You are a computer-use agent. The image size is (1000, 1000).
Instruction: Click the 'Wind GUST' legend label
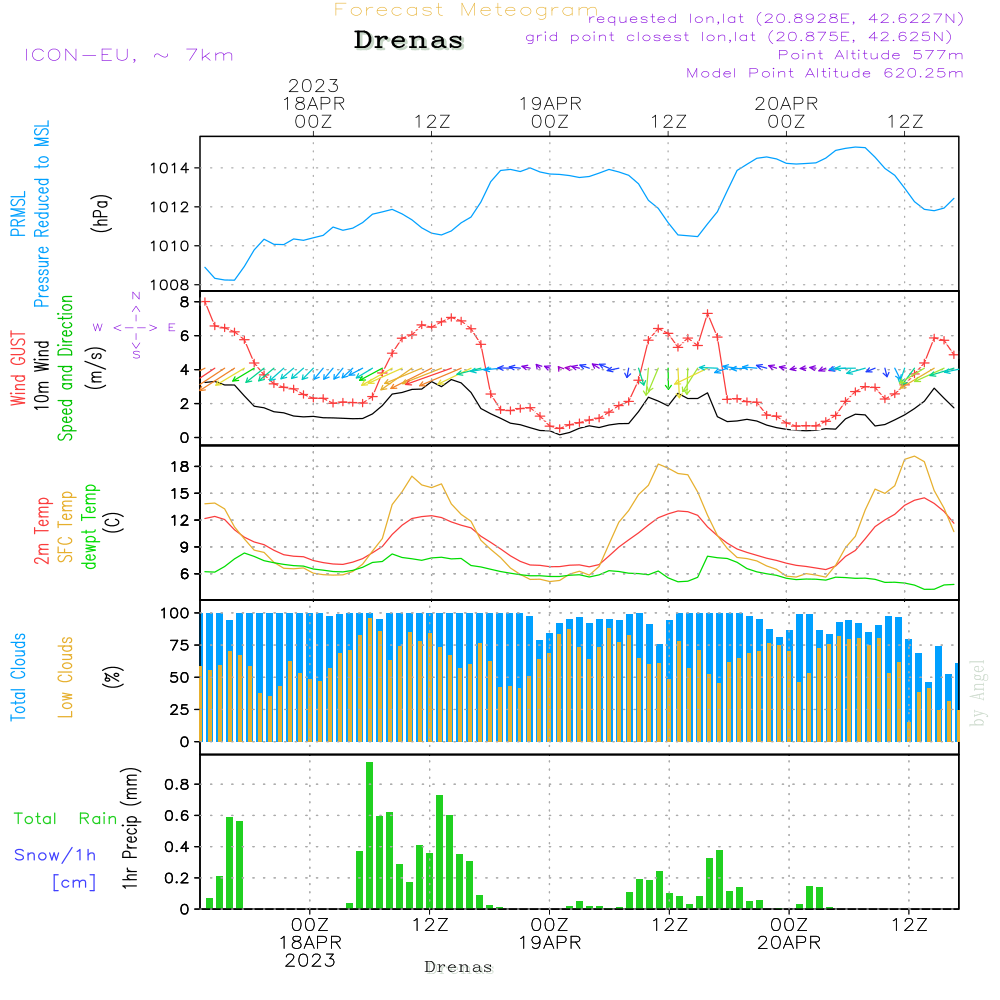(18, 368)
